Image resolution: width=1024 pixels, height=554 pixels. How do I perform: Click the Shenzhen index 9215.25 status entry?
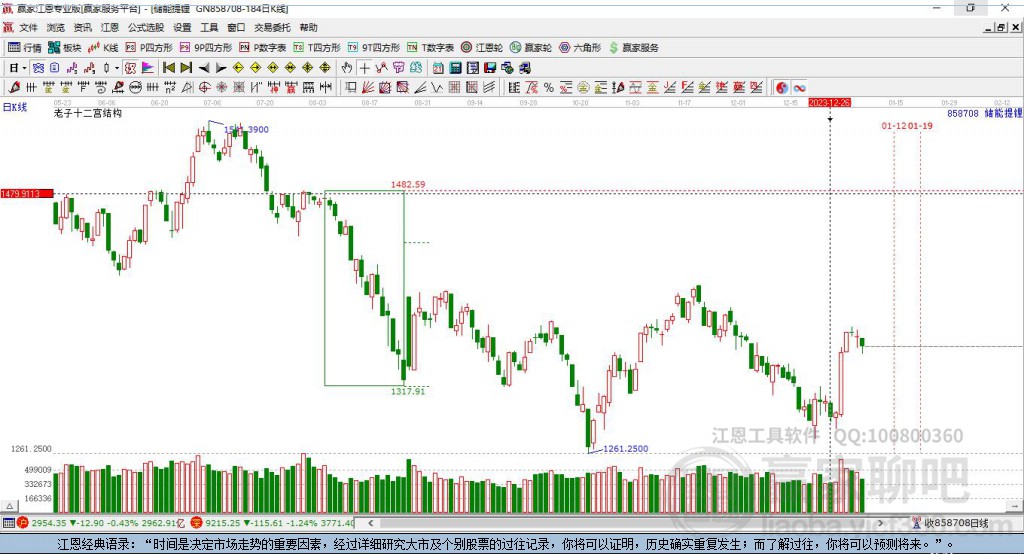273,523
